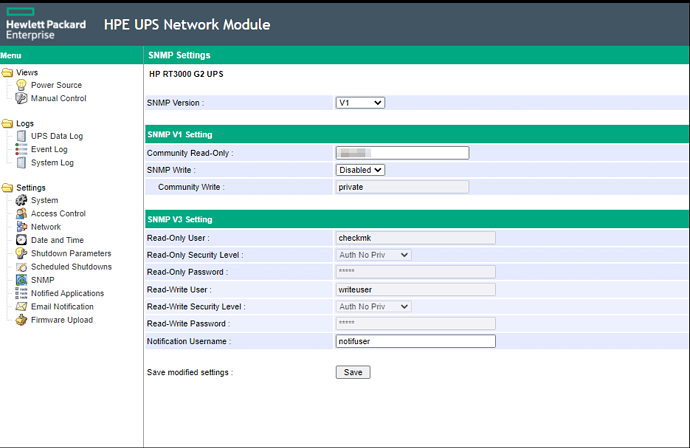Click the SNMP menu icon
The image size is (690, 448).
coord(21,280)
